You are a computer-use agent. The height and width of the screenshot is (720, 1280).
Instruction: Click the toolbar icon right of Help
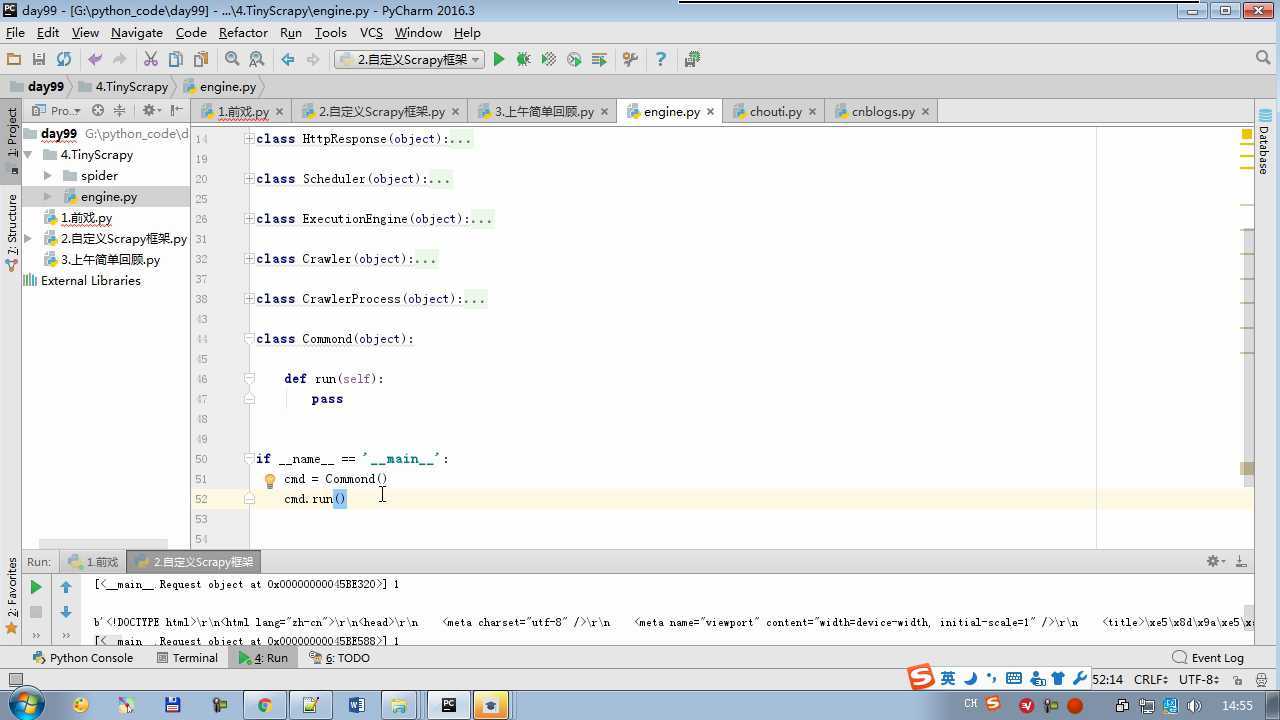692,60
